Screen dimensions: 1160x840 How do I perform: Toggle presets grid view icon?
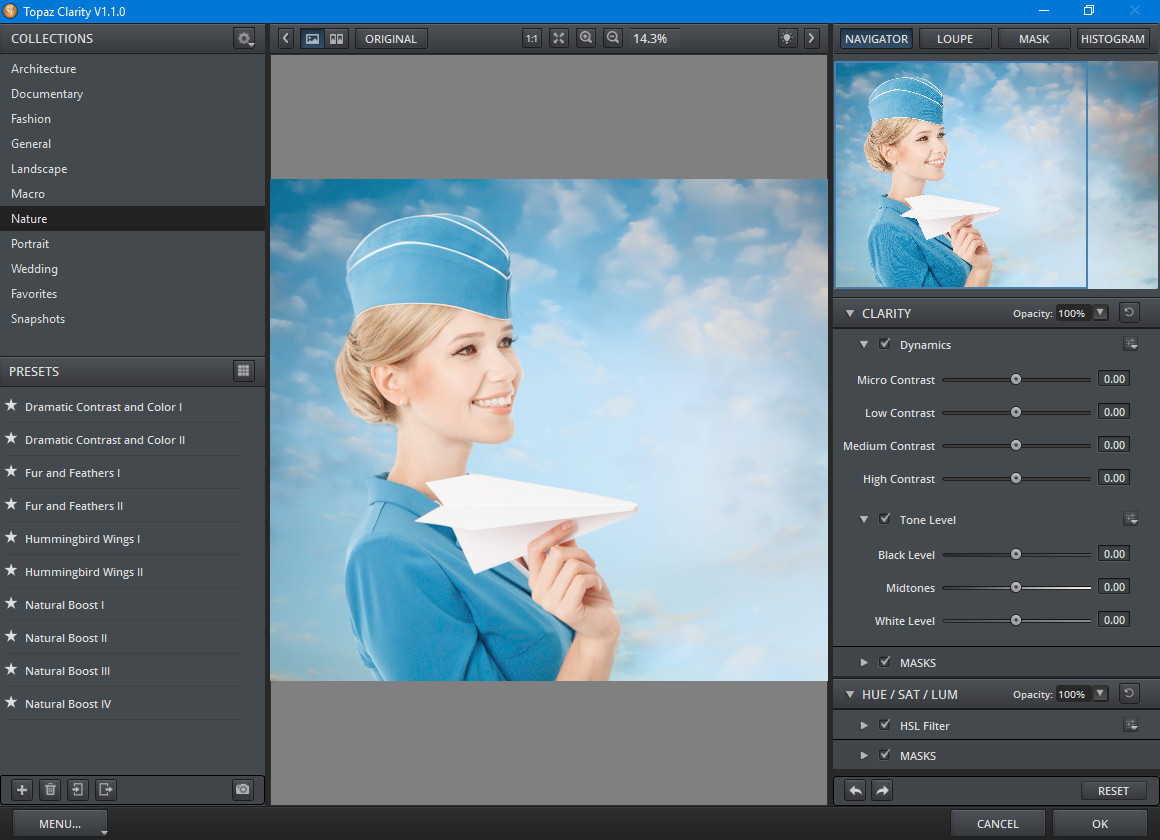click(x=244, y=371)
